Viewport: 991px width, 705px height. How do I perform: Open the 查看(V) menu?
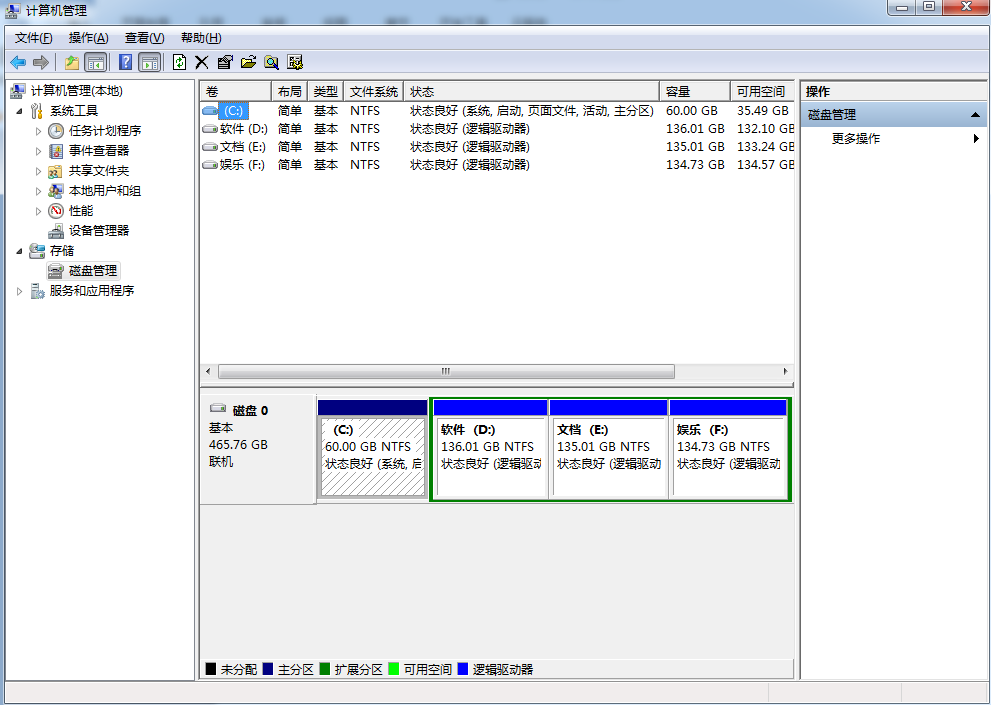click(x=145, y=38)
